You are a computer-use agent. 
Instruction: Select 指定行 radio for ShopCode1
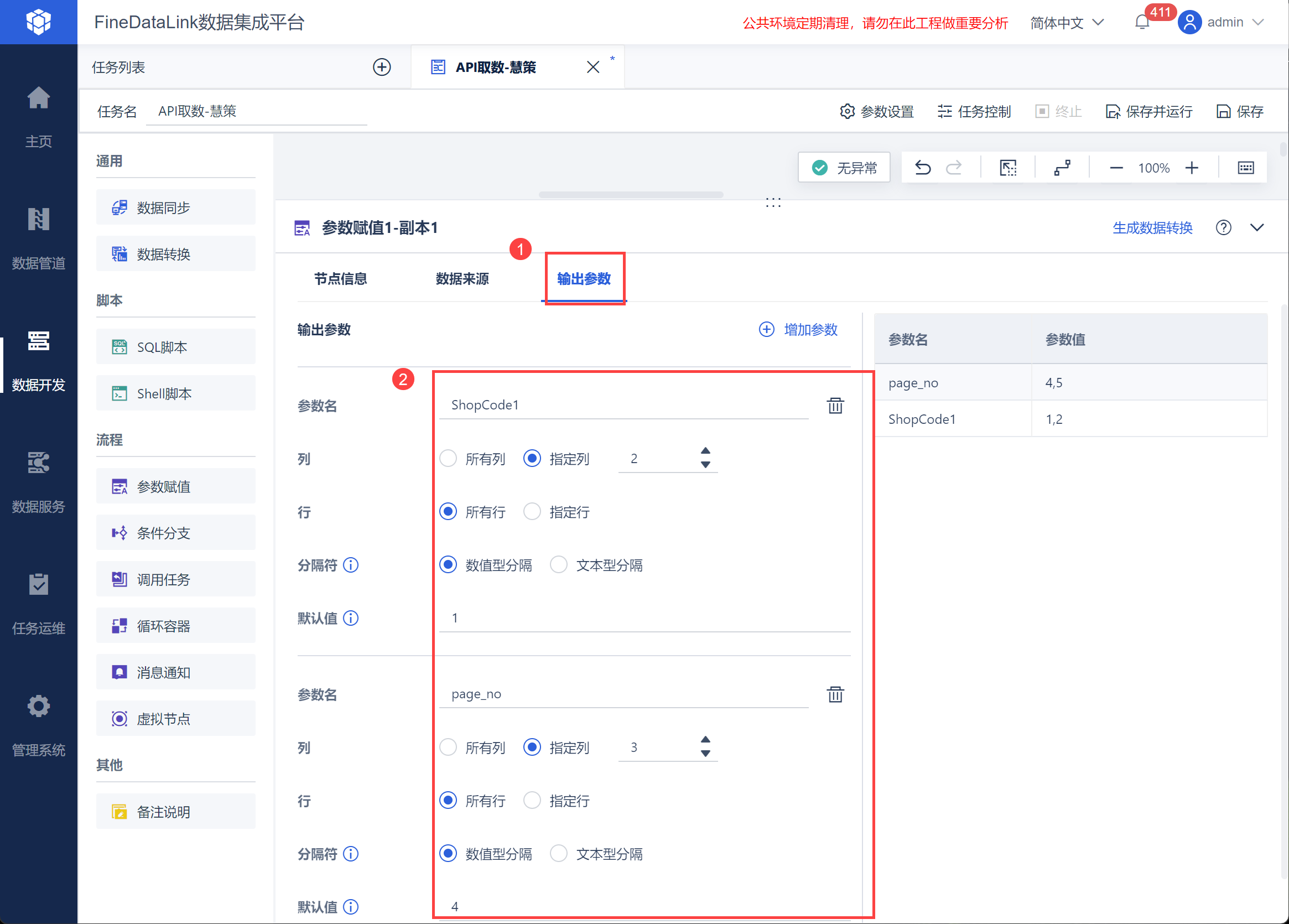pos(532,511)
